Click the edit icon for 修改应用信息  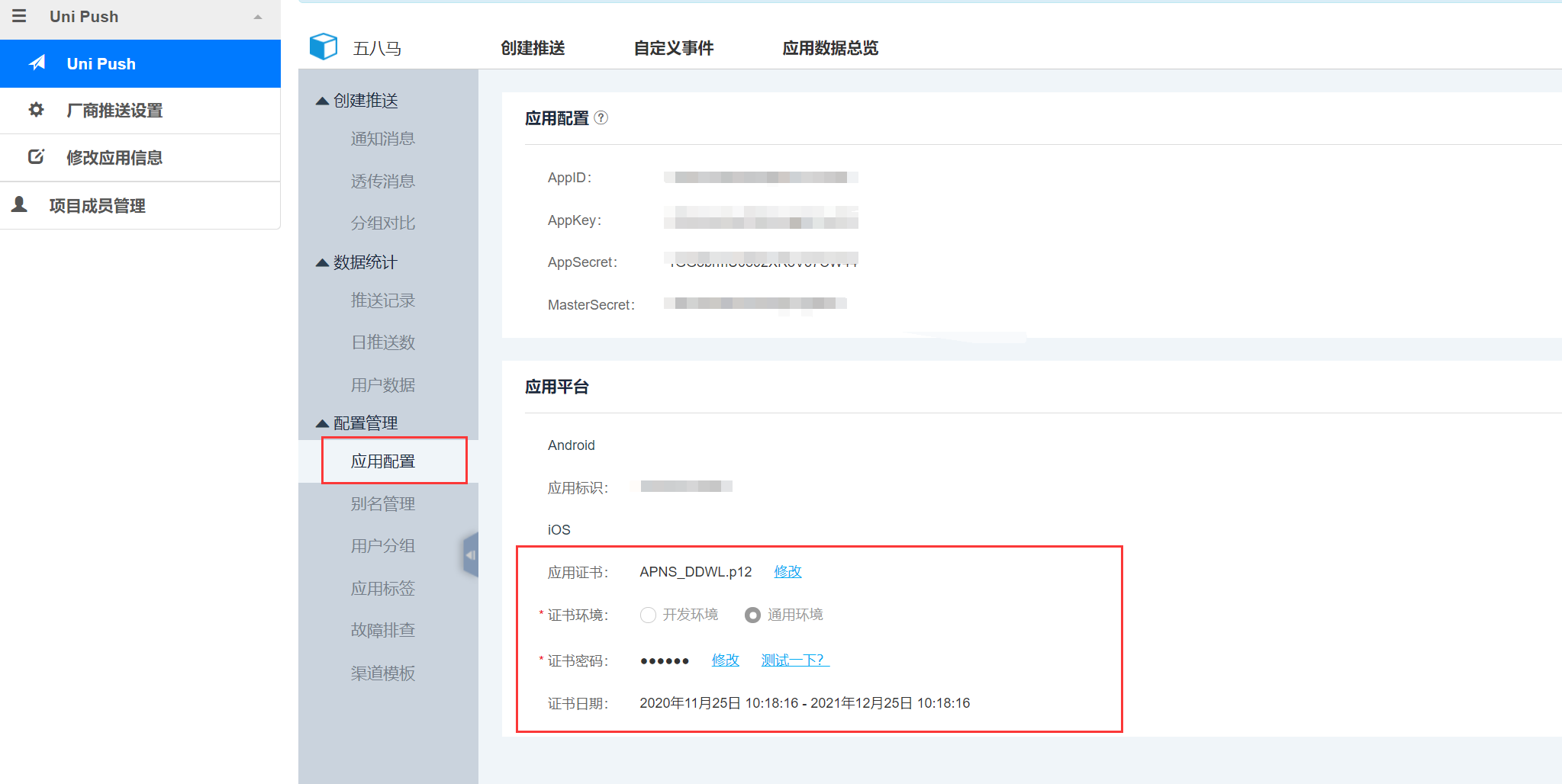(x=36, y=157)
